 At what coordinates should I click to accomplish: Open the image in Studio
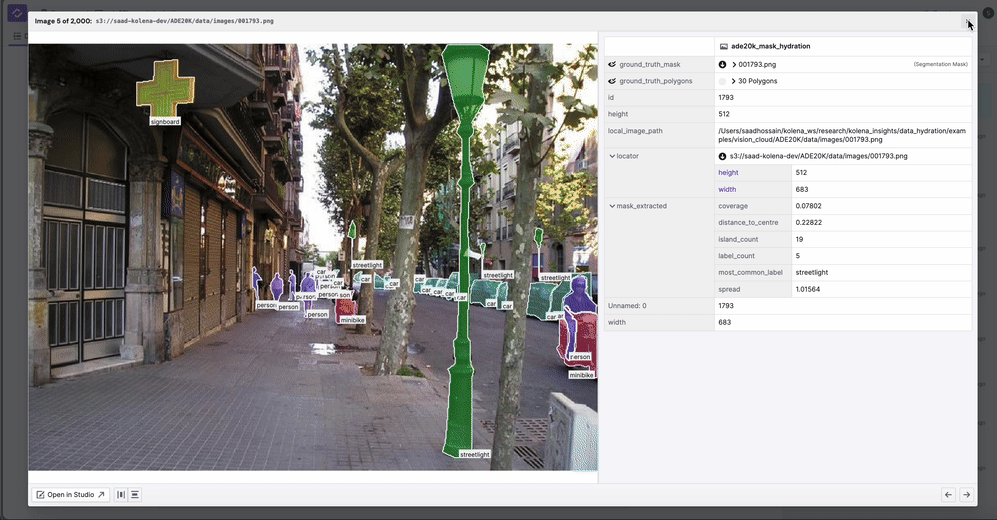[71, 495]
